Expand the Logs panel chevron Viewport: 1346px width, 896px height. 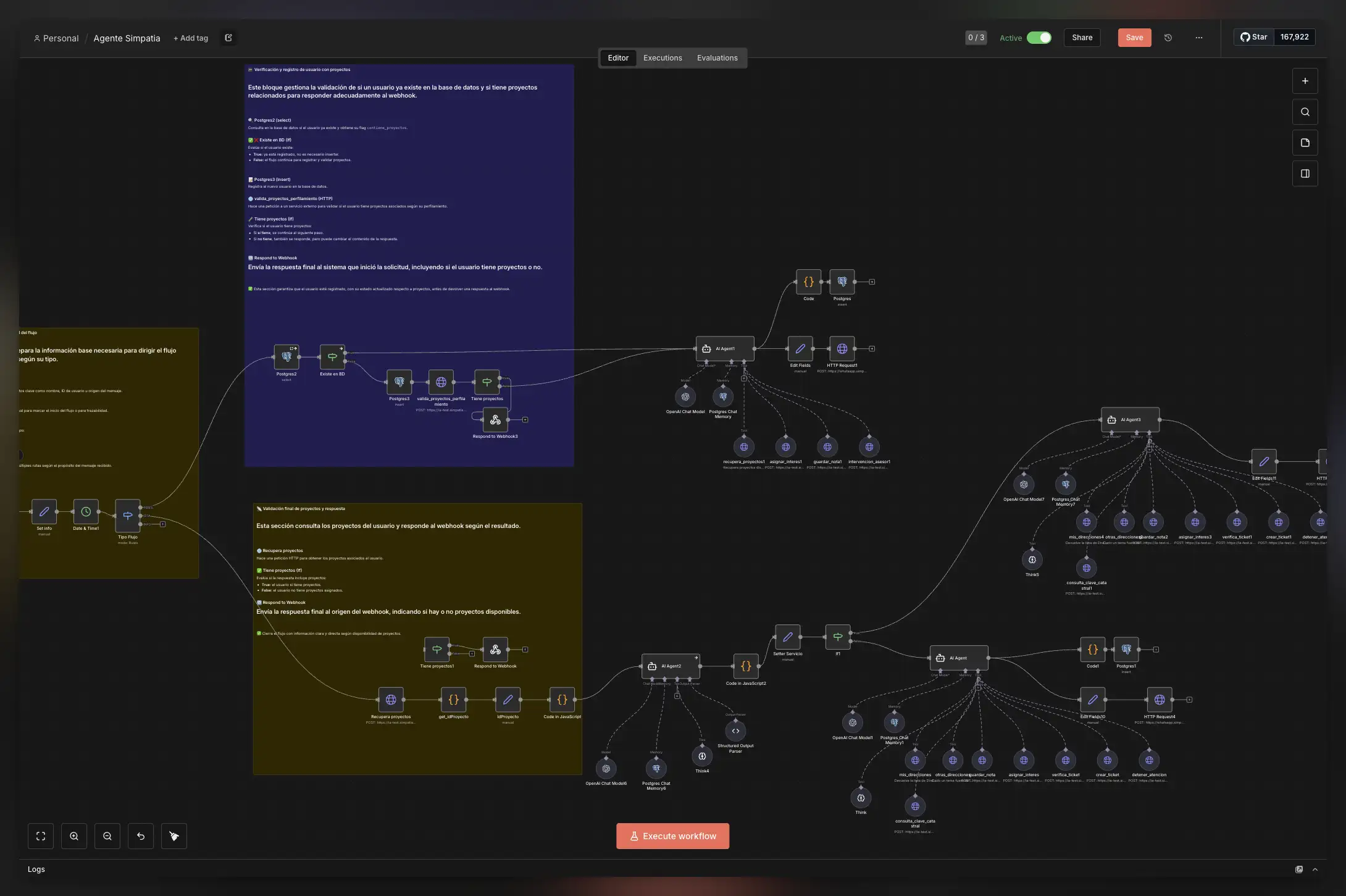click(1315, 869)
